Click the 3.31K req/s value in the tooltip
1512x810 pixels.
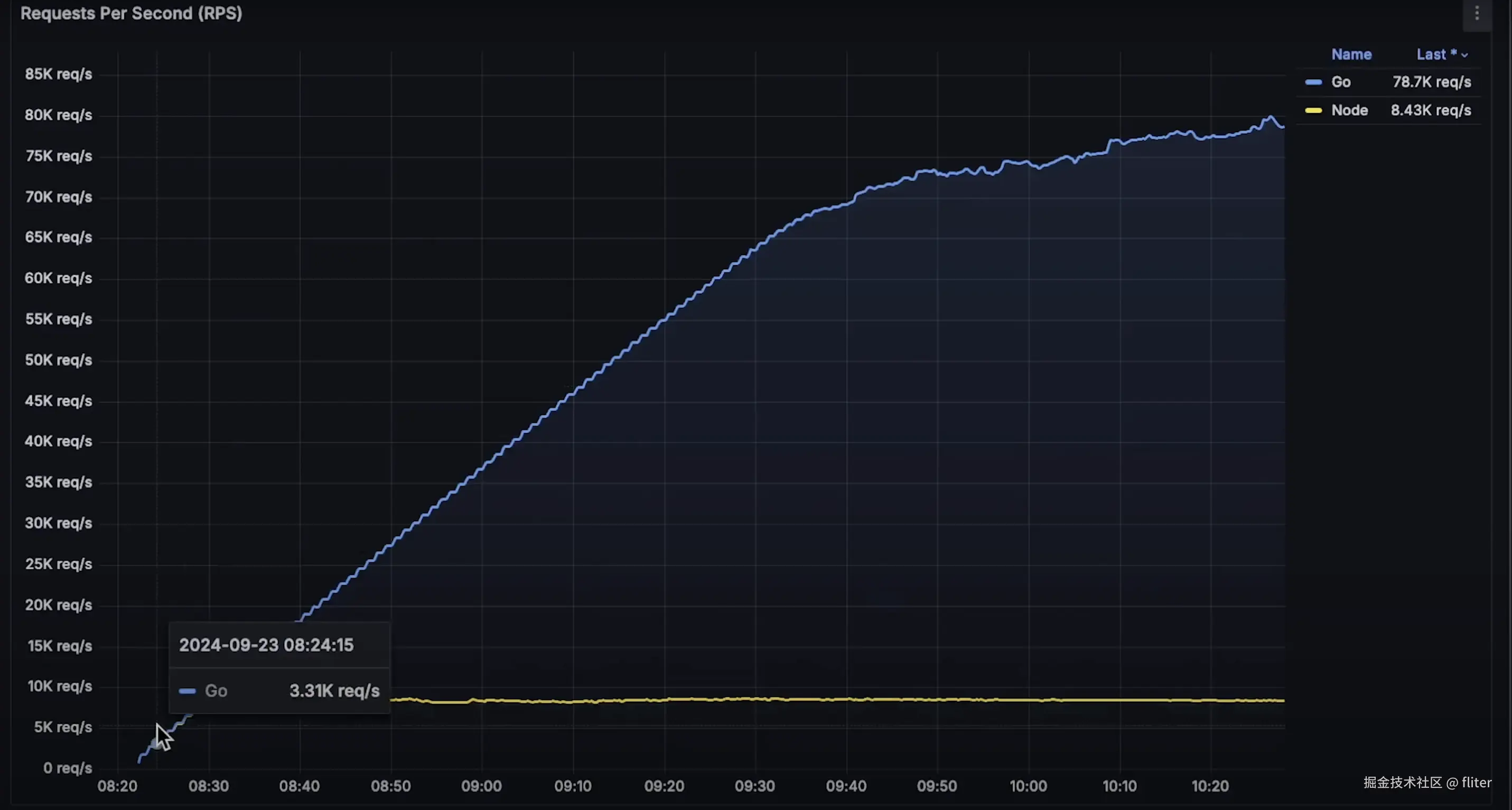(x=334, y=691)
